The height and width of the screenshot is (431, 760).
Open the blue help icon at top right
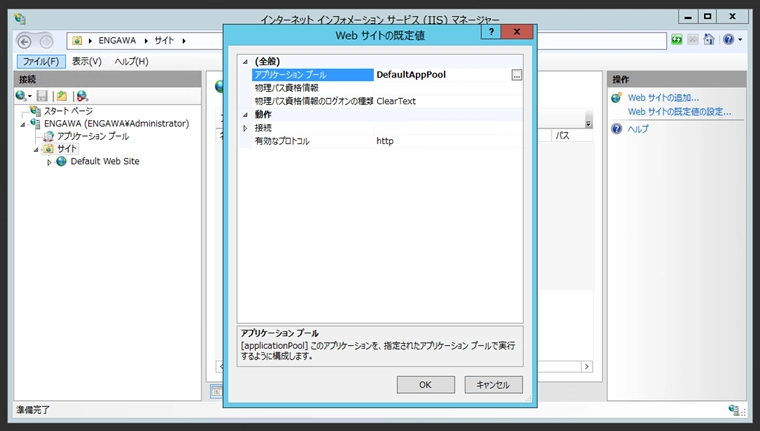pyautogui.click(x=728, y=40)
